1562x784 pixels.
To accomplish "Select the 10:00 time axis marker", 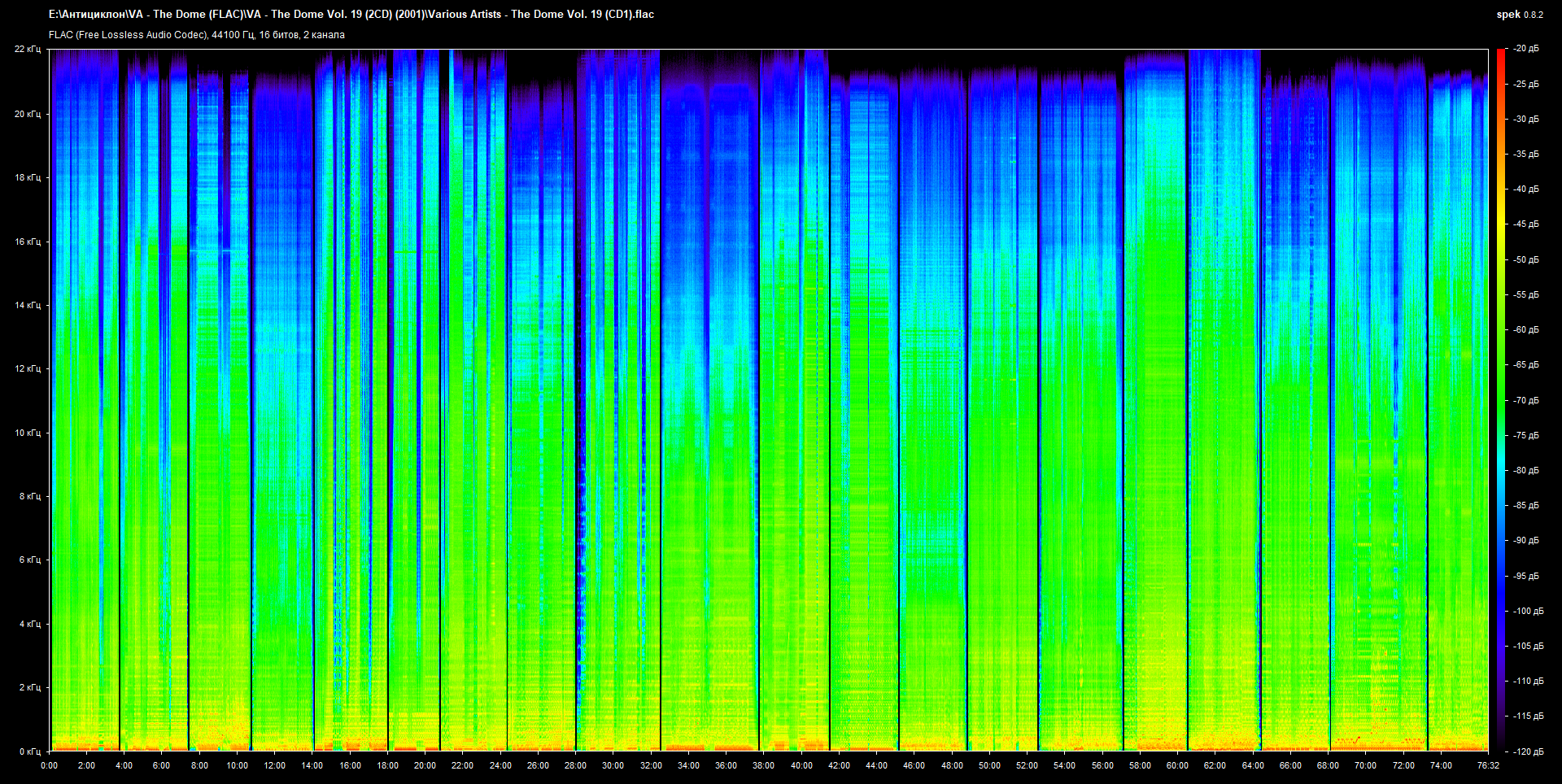I will coord(237,765).
